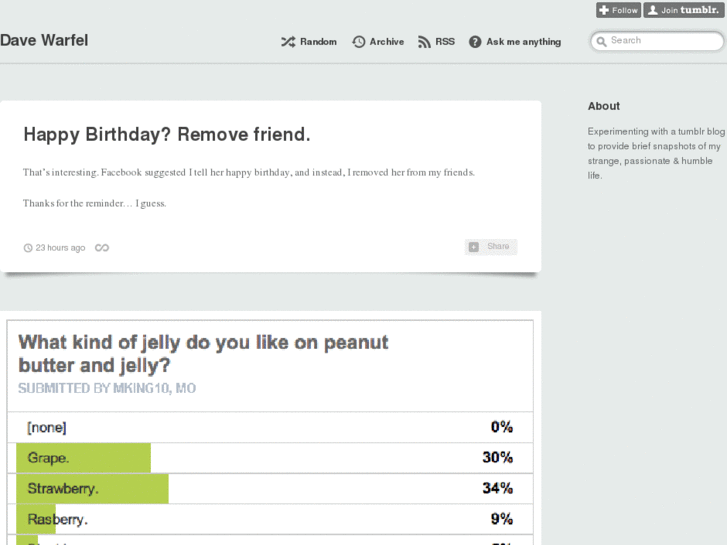Click the 23 hours ago timestamp
The width and height of the screenshot is (727, 545).
[60, 248]
